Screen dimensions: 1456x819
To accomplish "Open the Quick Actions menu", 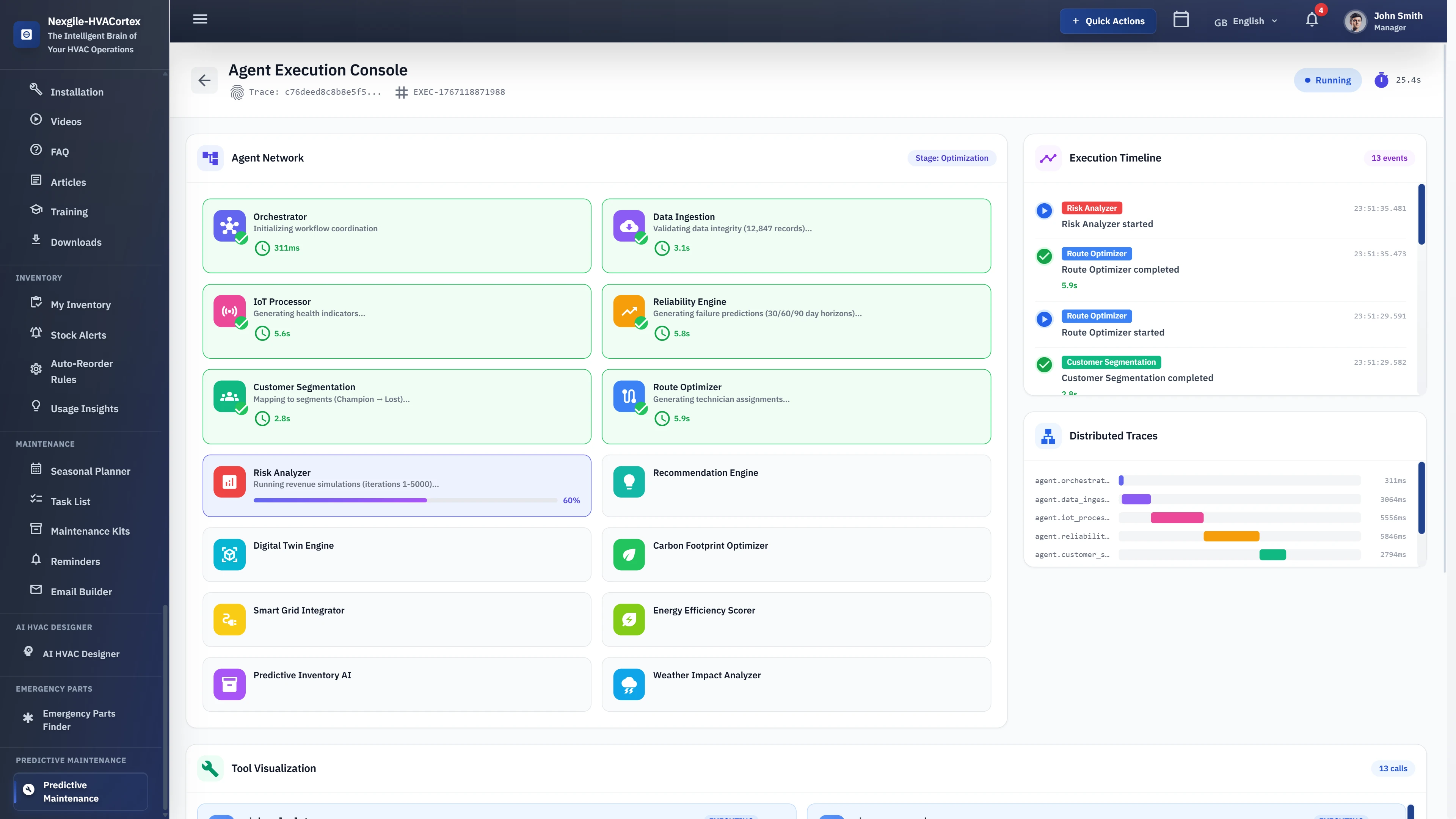I will click(1107, 22).
